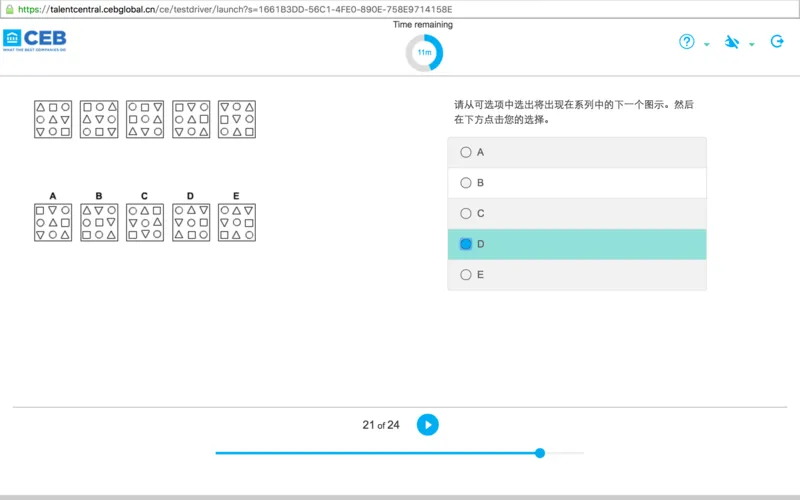Go to next question with play button

click(x=428, y=424)
